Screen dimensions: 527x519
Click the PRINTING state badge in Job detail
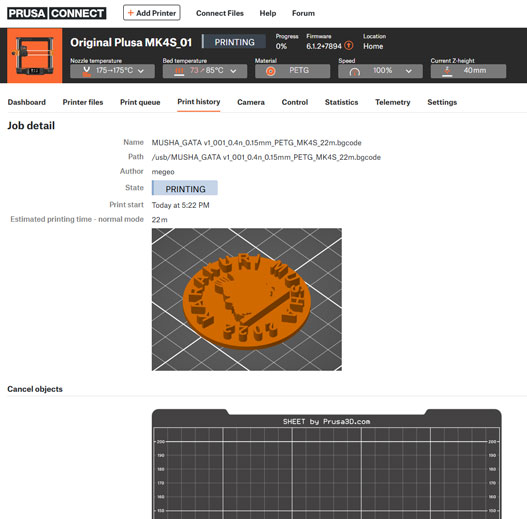[x=185, y=189]
